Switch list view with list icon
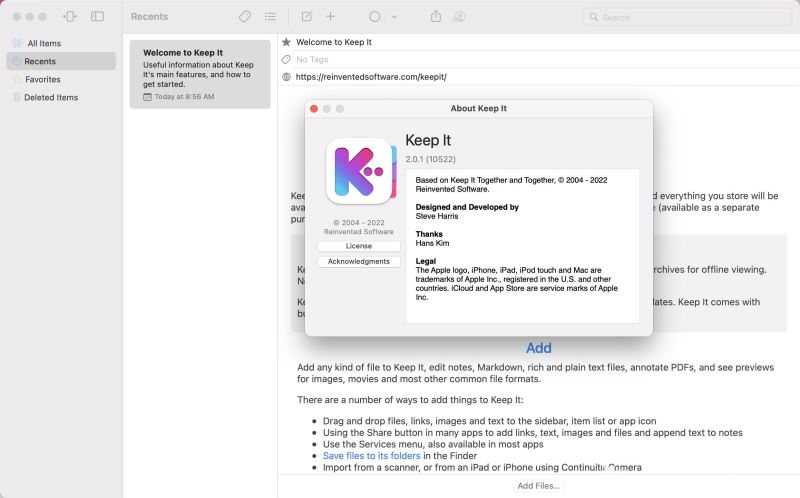 click(270, 17)
